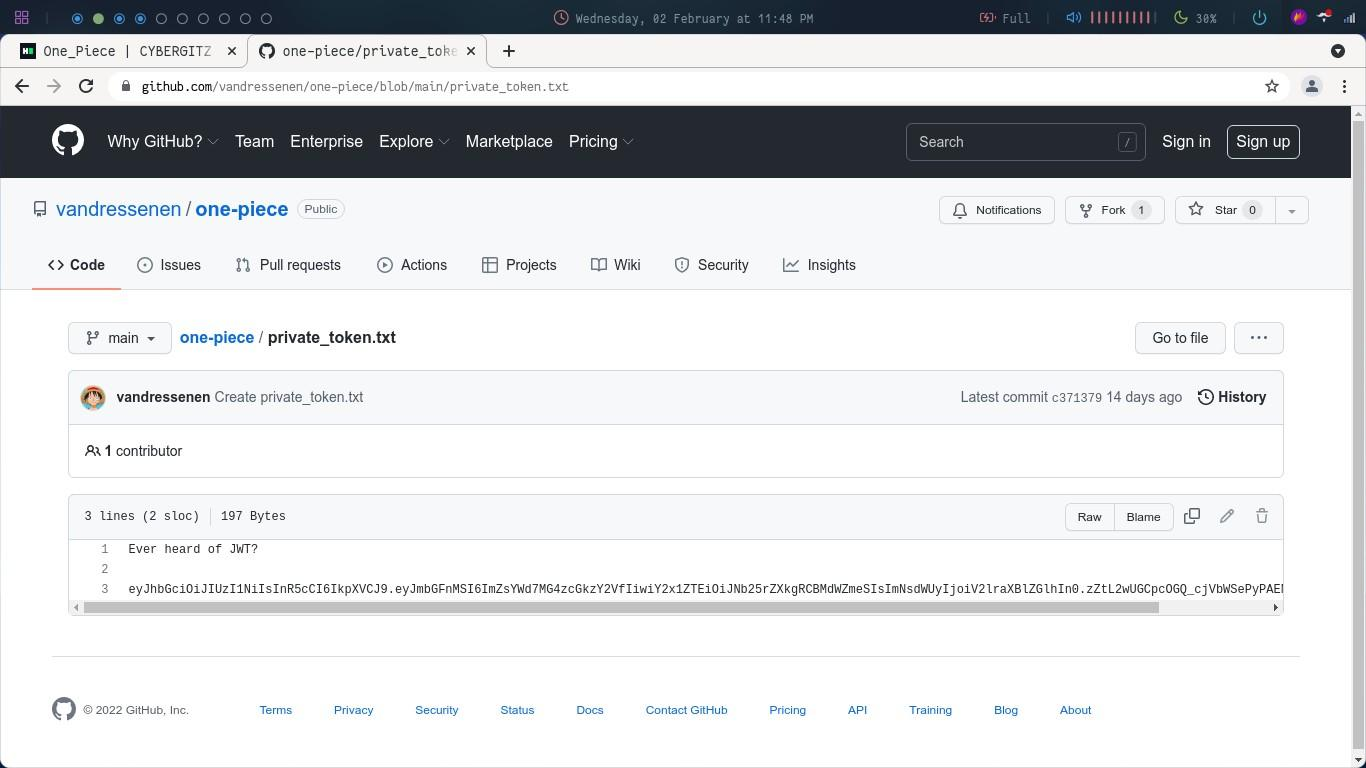Click the clock icon next to the date

(561, 18)
